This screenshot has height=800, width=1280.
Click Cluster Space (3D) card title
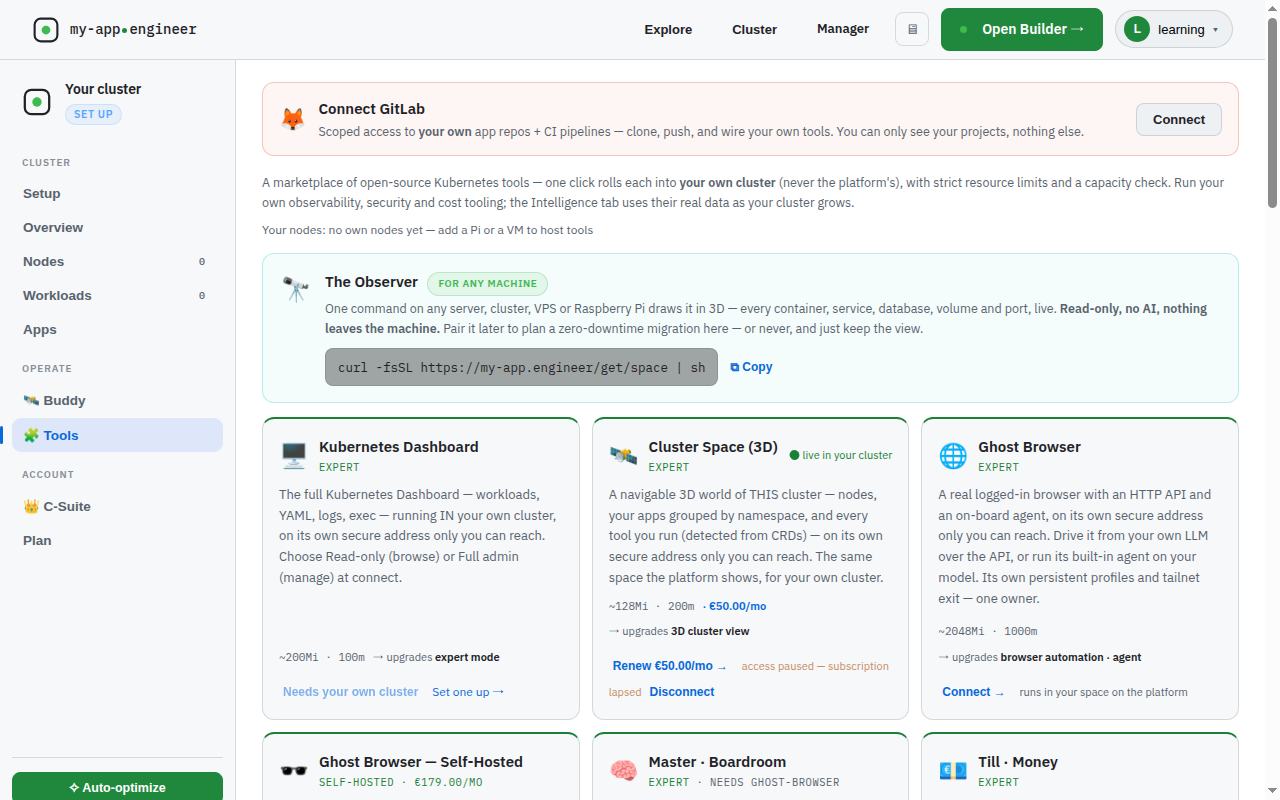pyautogui.click(x=713, y=447)
